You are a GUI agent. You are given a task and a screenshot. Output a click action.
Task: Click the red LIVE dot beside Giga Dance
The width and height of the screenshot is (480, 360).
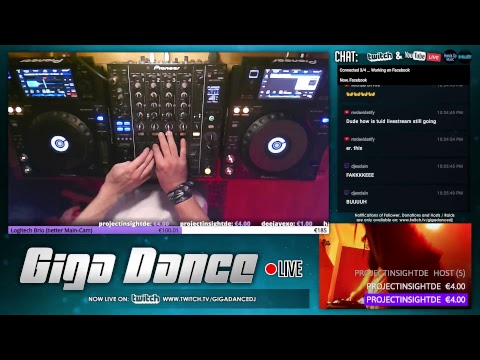click(x=271, y=269)
